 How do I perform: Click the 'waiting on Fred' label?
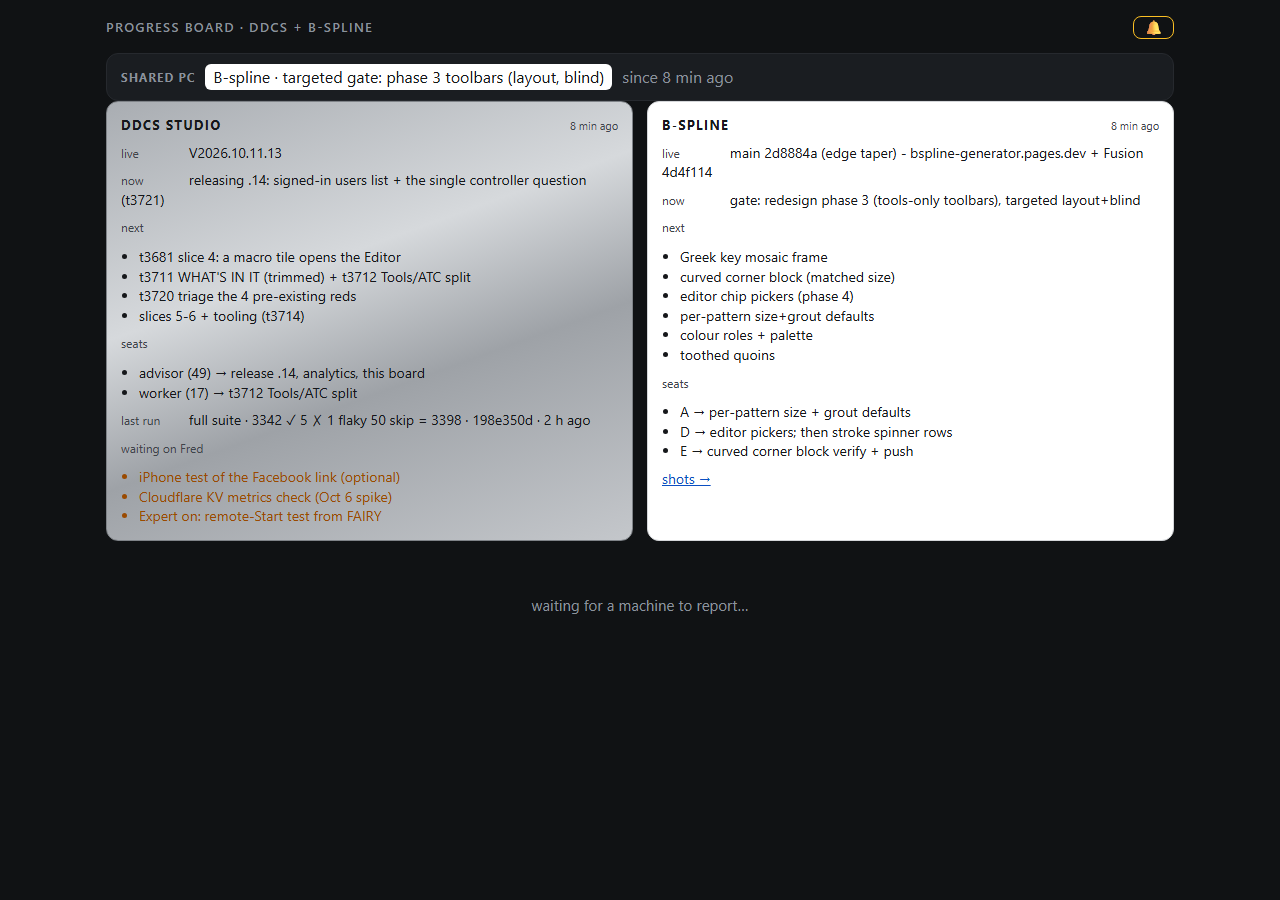click(162, 449)
